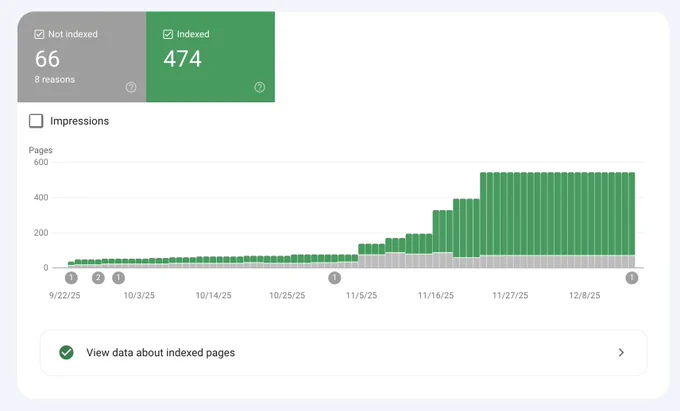Click help icon in Indexed card
The width and height of the screenshot is (680, 411).
coord(259,87)
